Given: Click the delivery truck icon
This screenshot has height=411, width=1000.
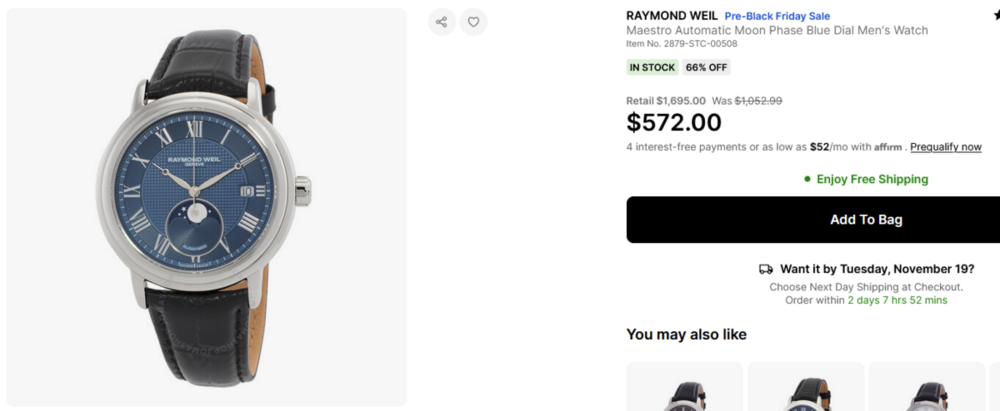Looking at the screenshot, I should [766, 269].
